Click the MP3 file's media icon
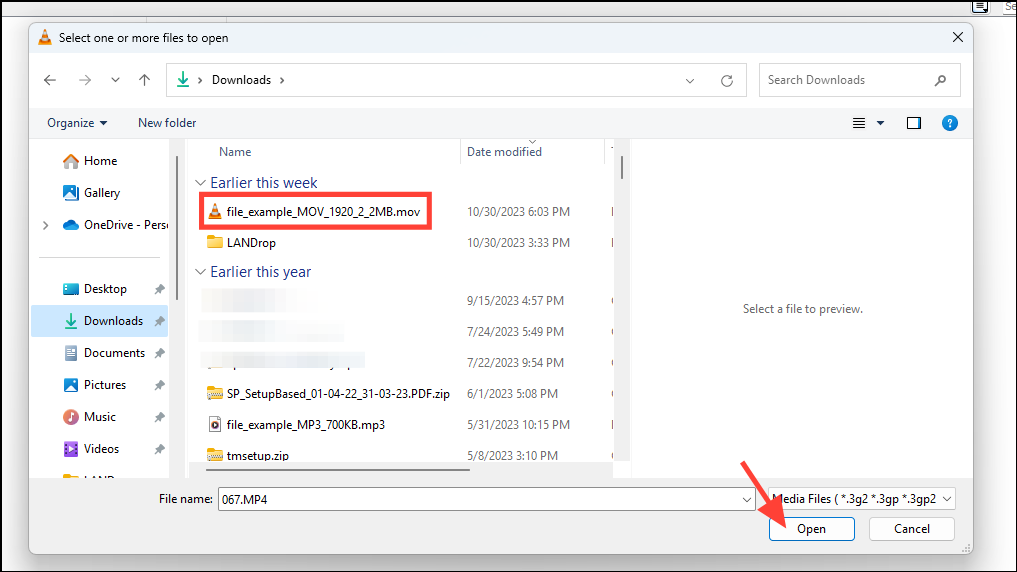1017x572 pixels. pos(215,425)
